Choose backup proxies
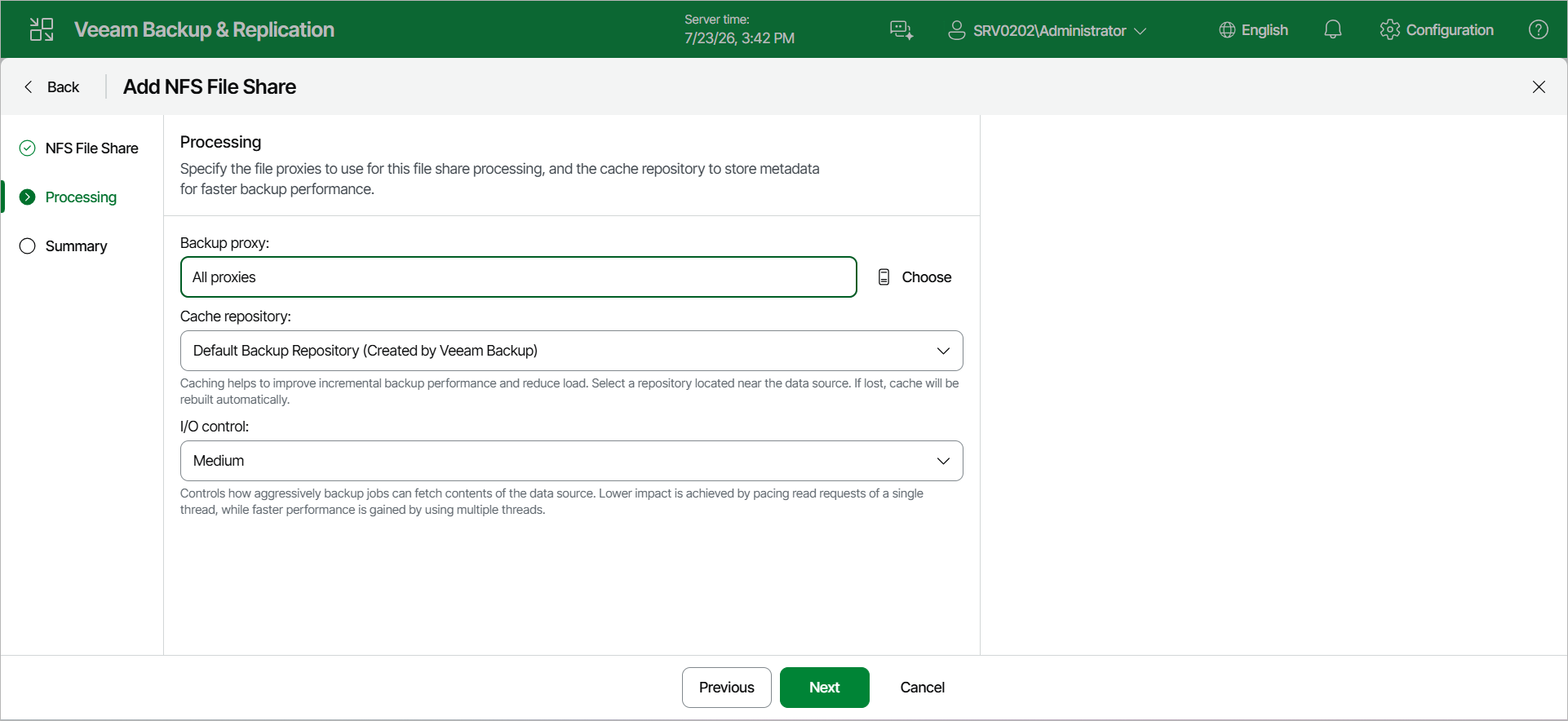1568x721 pixels. coord(926,277)
